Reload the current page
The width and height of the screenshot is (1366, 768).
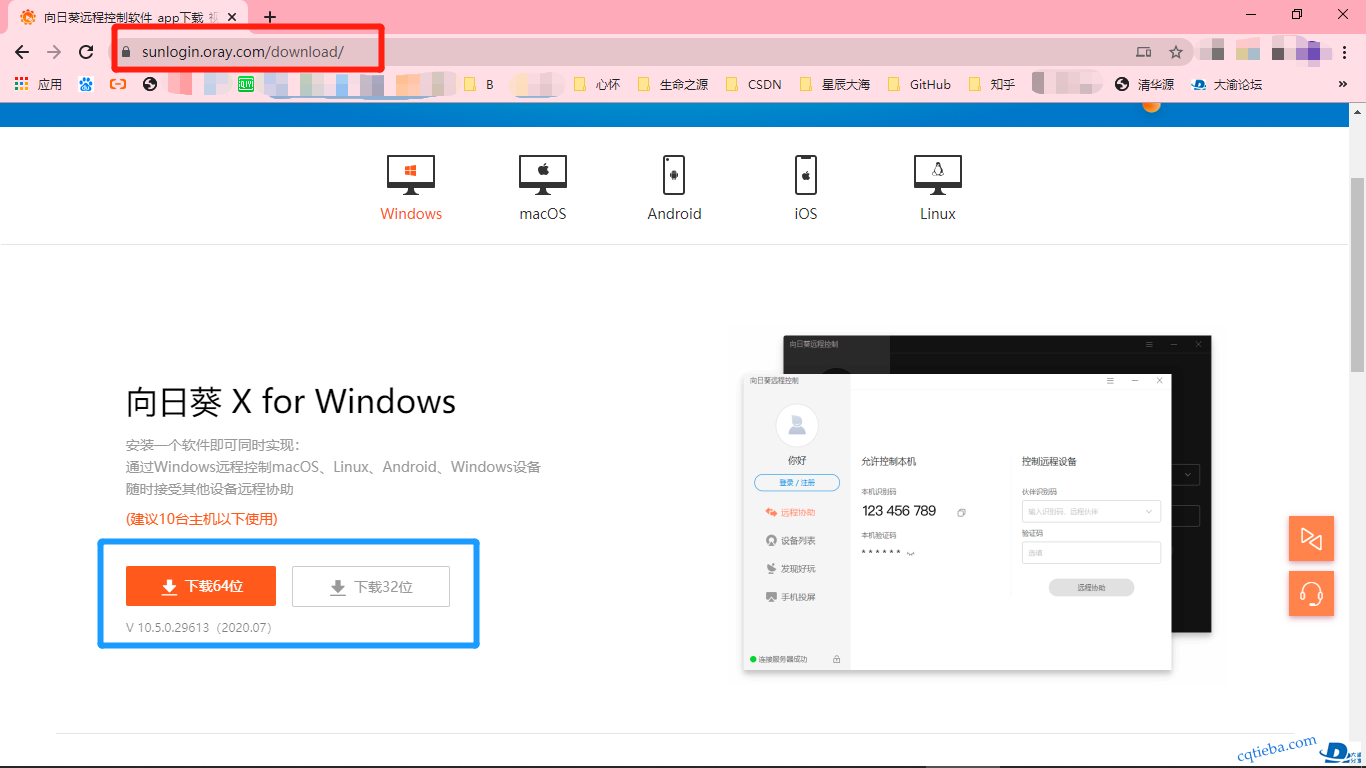coord(86,52)
